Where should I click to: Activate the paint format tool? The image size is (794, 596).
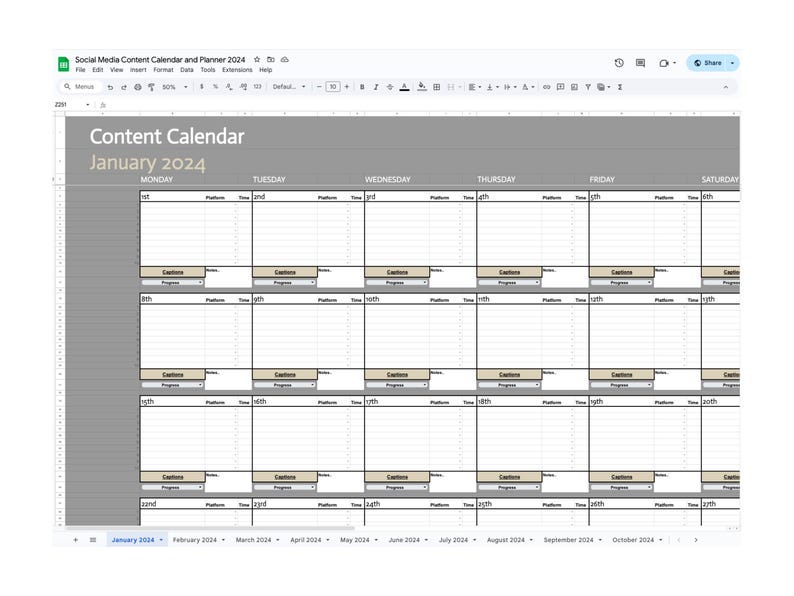(151, 87)
